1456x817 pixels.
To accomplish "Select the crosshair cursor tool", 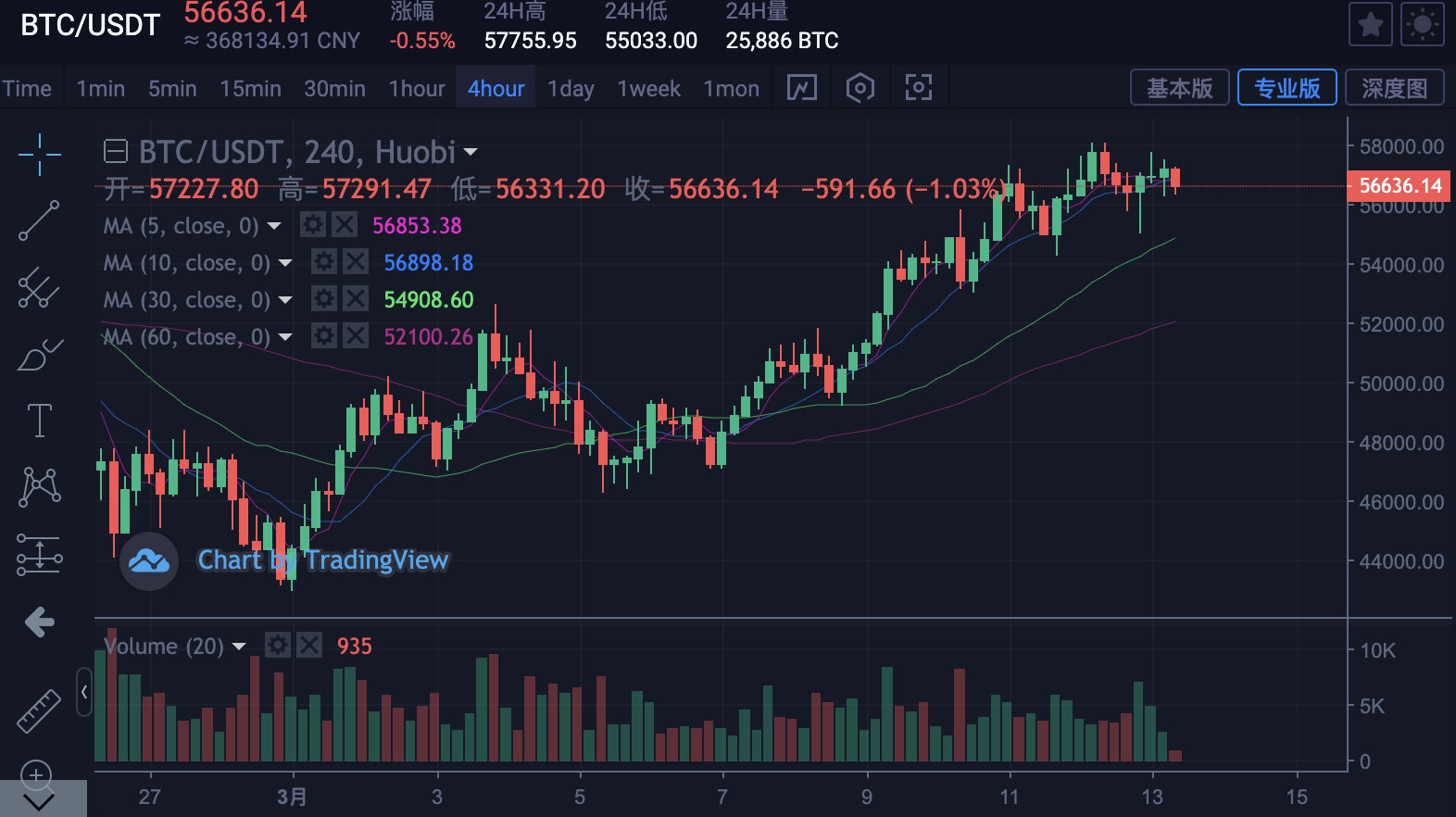I will pos(40,154).
